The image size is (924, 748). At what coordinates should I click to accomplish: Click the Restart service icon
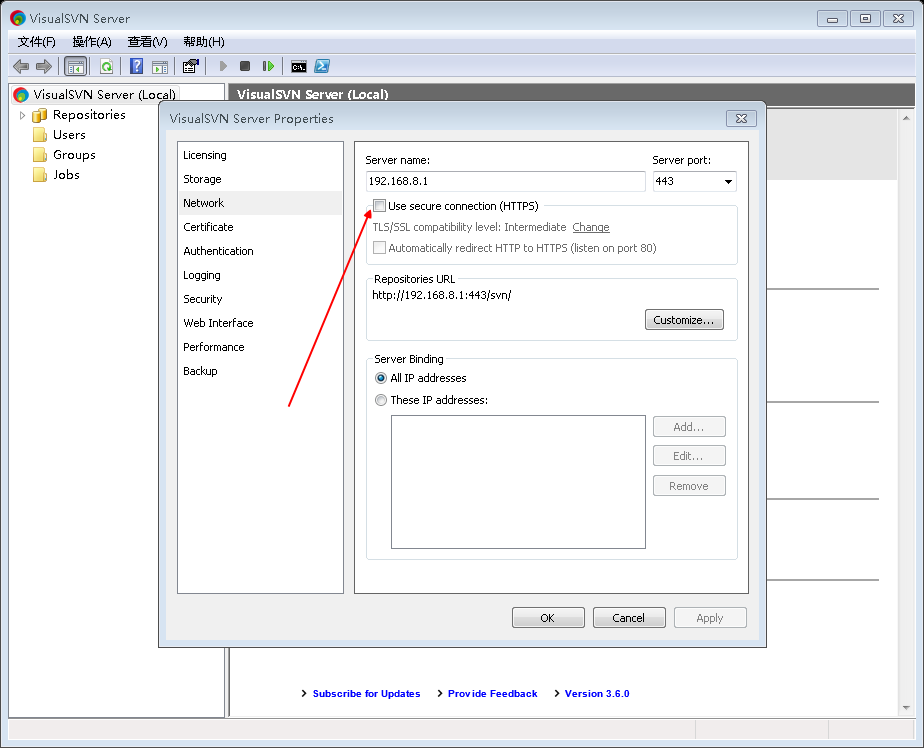pos(268,67)
